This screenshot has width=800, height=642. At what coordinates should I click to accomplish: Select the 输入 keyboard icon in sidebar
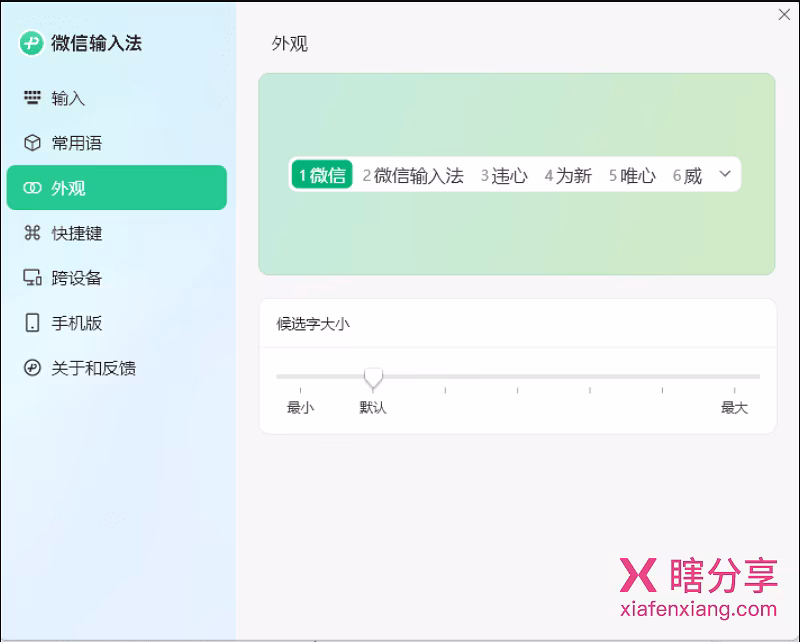tap(31, 98)
